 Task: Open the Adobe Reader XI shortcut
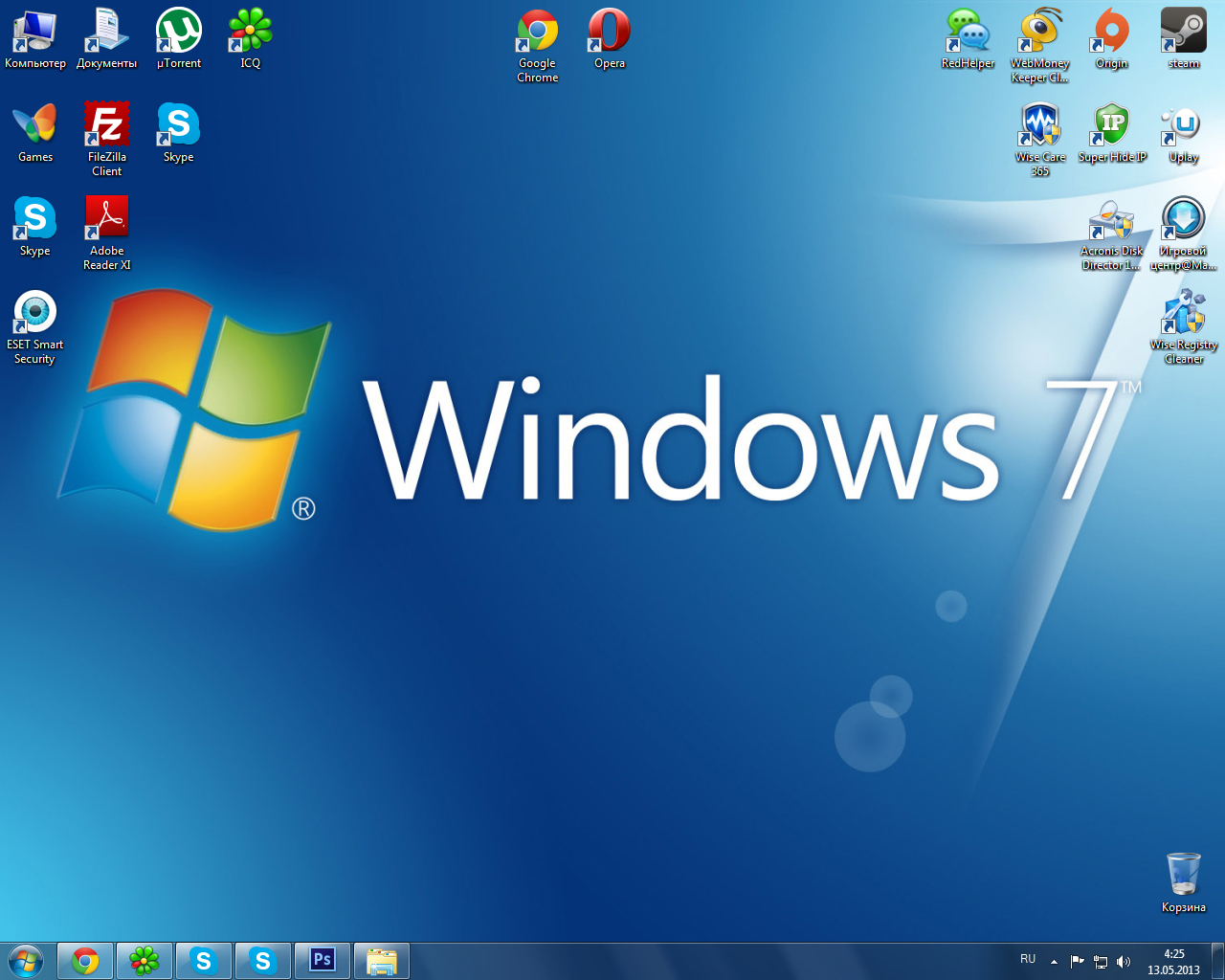(x=107, y=233)
